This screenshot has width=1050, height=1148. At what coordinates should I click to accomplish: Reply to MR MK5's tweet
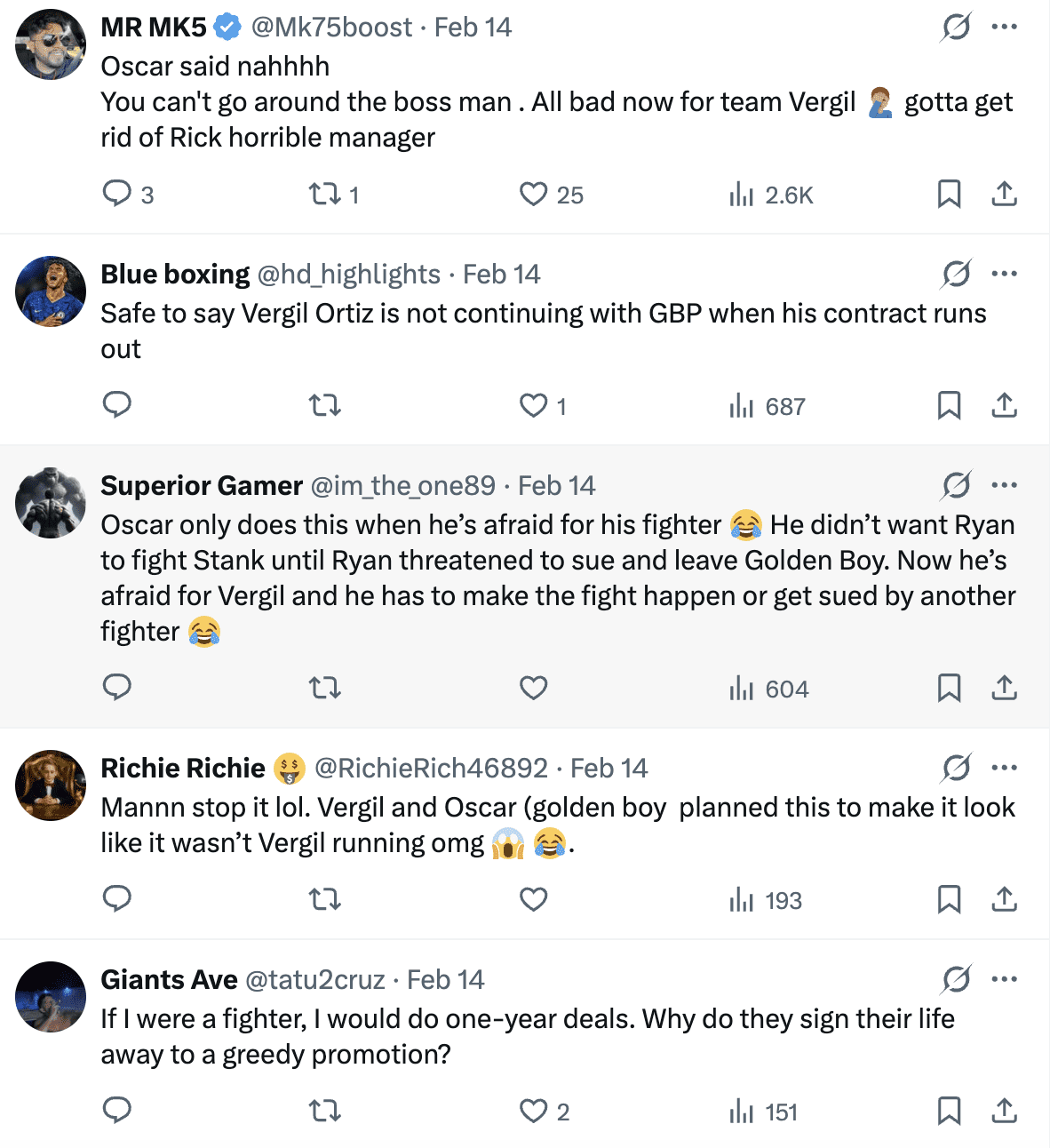click(117, 194)
